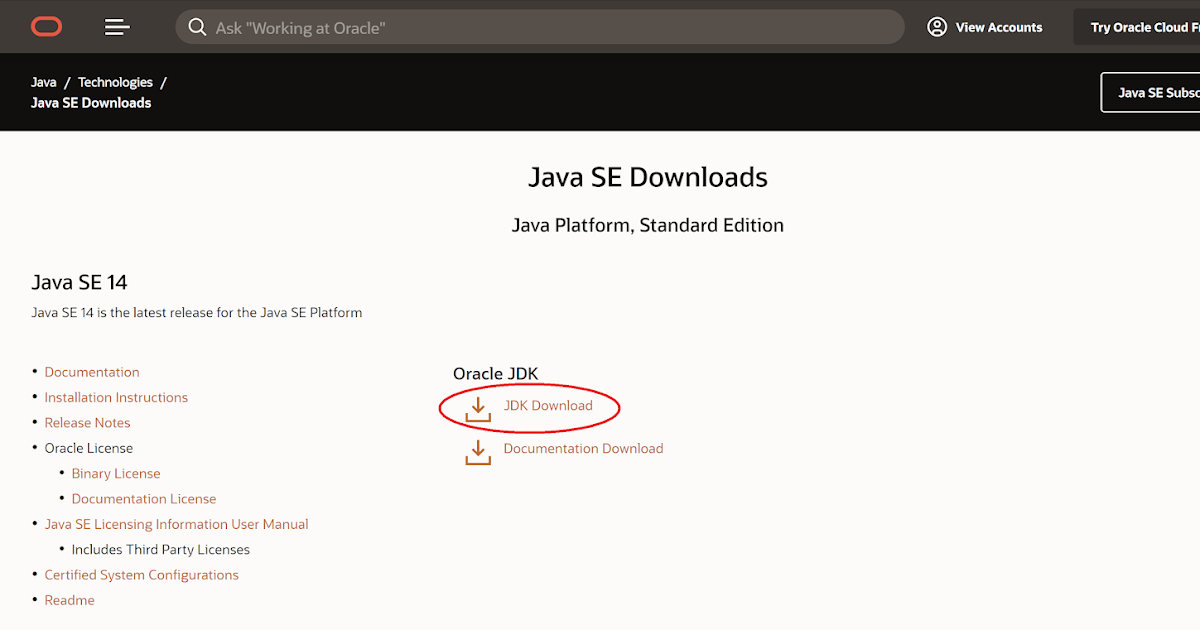Open the Readme link

(69, 599)
